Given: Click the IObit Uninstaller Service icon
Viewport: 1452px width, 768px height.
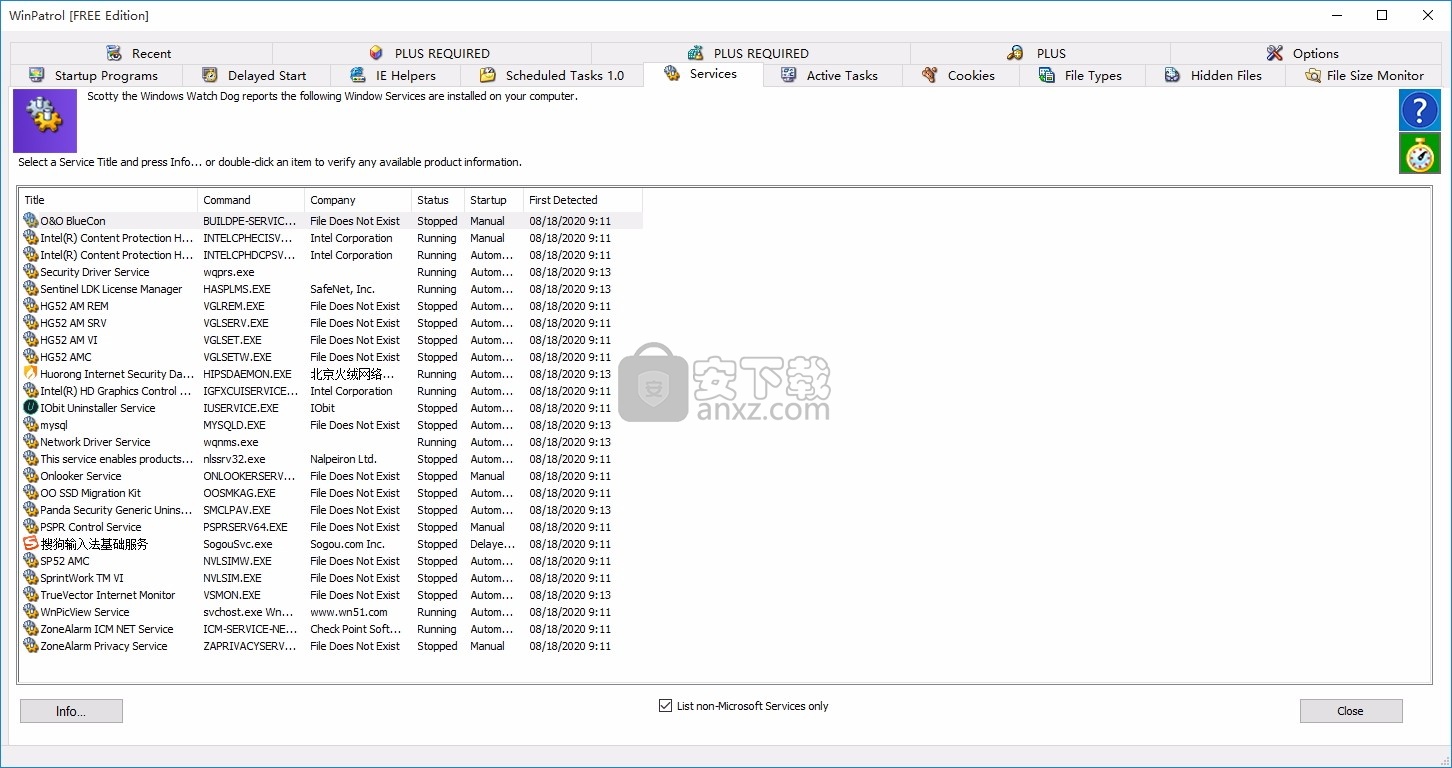Looking at the screenshot, I should tap(31, 408).
